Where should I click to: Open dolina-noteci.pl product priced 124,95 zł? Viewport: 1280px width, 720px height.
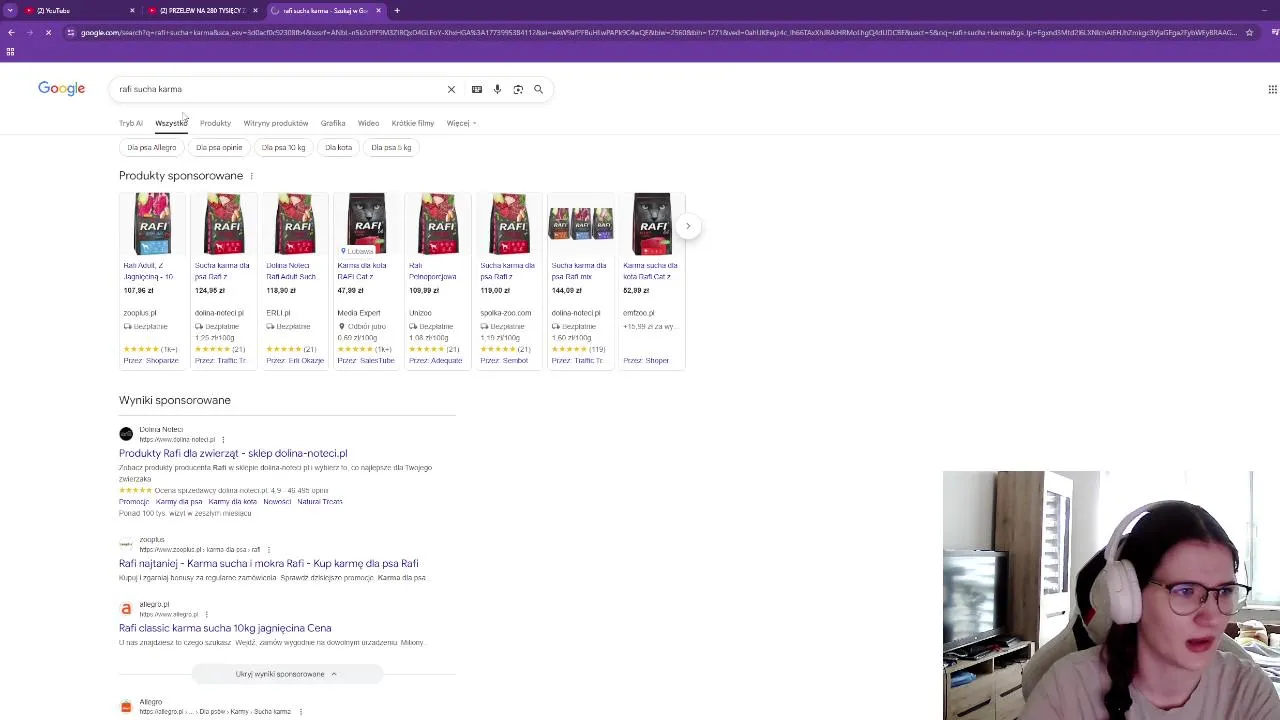pyautogui.click(x=223, y=280)
